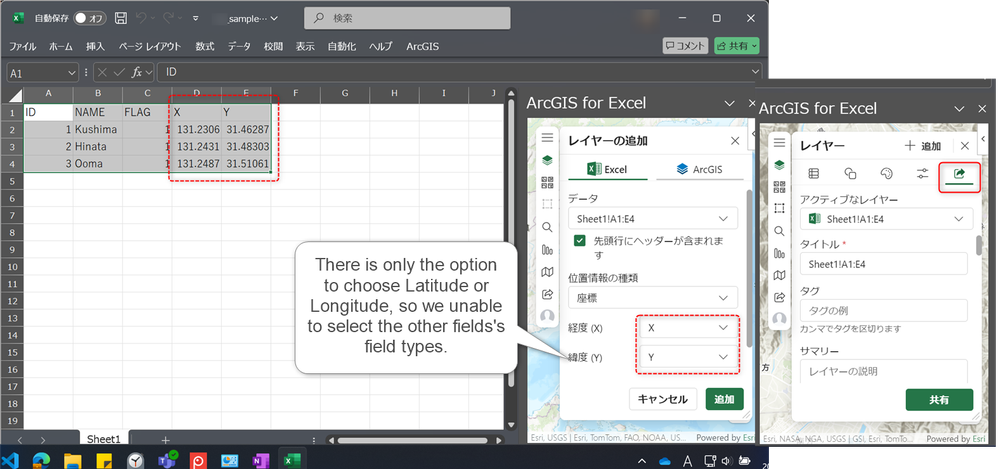Screen dimensions: 999x469
Task: Click Search magnifier icon in Add Layer pane sidebar
Action: pyautogui.click(x=547, y=227)
